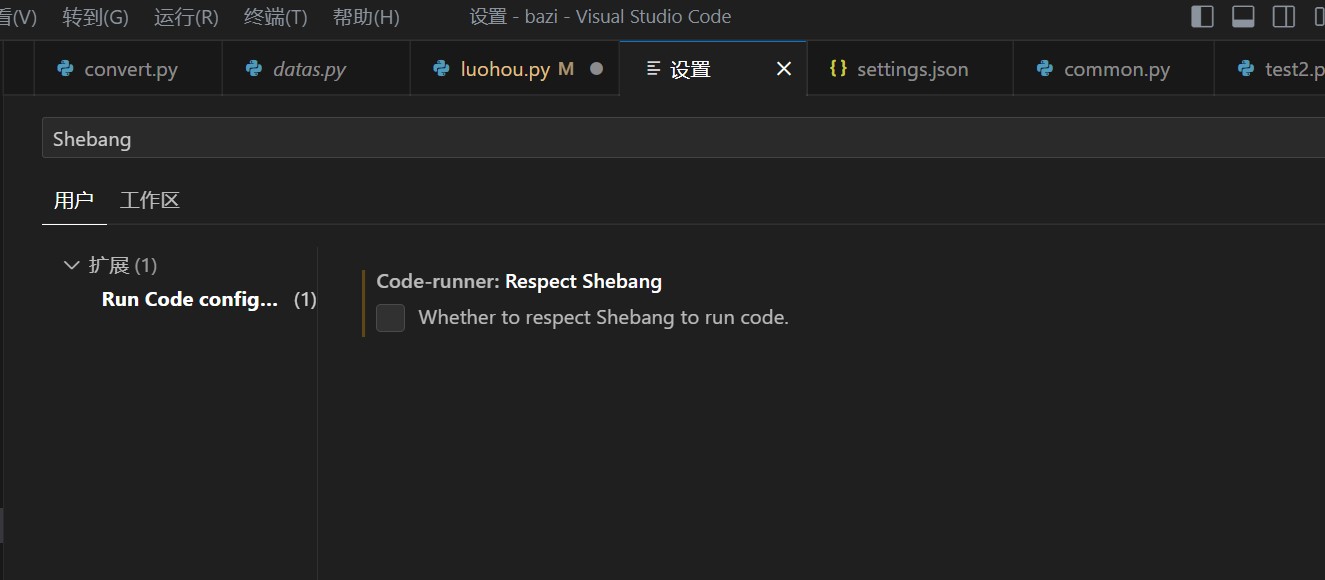Click unsaved-changes dot on luohou.py tab

click(x=597, y=69)
